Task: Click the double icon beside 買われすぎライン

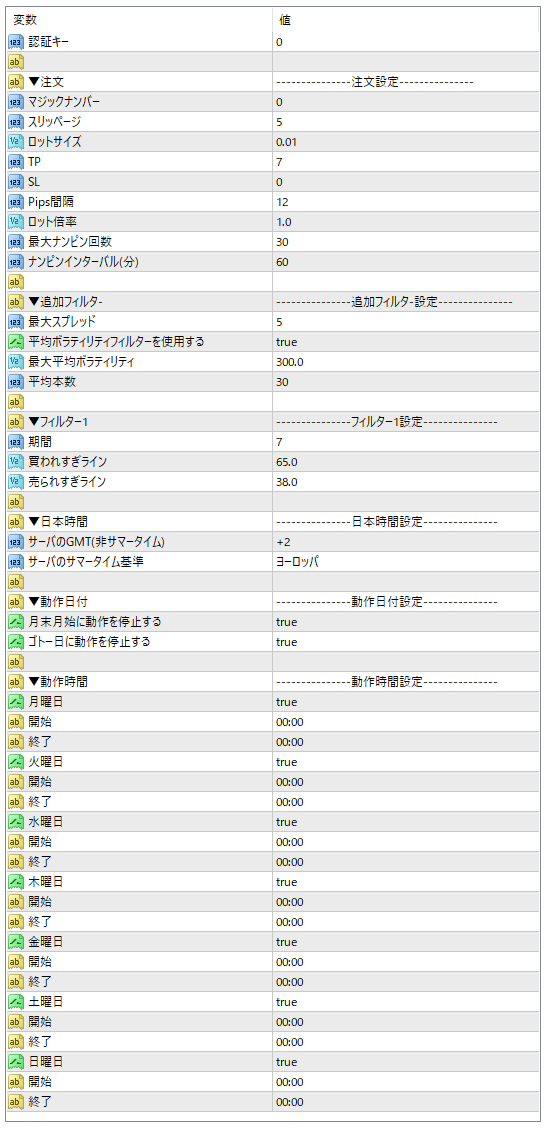Action: (16, 462)
